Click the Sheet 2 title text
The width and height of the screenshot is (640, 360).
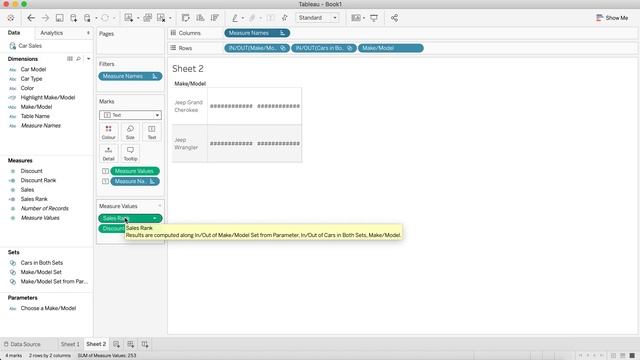pyautogui.click(x=188, y=69)
